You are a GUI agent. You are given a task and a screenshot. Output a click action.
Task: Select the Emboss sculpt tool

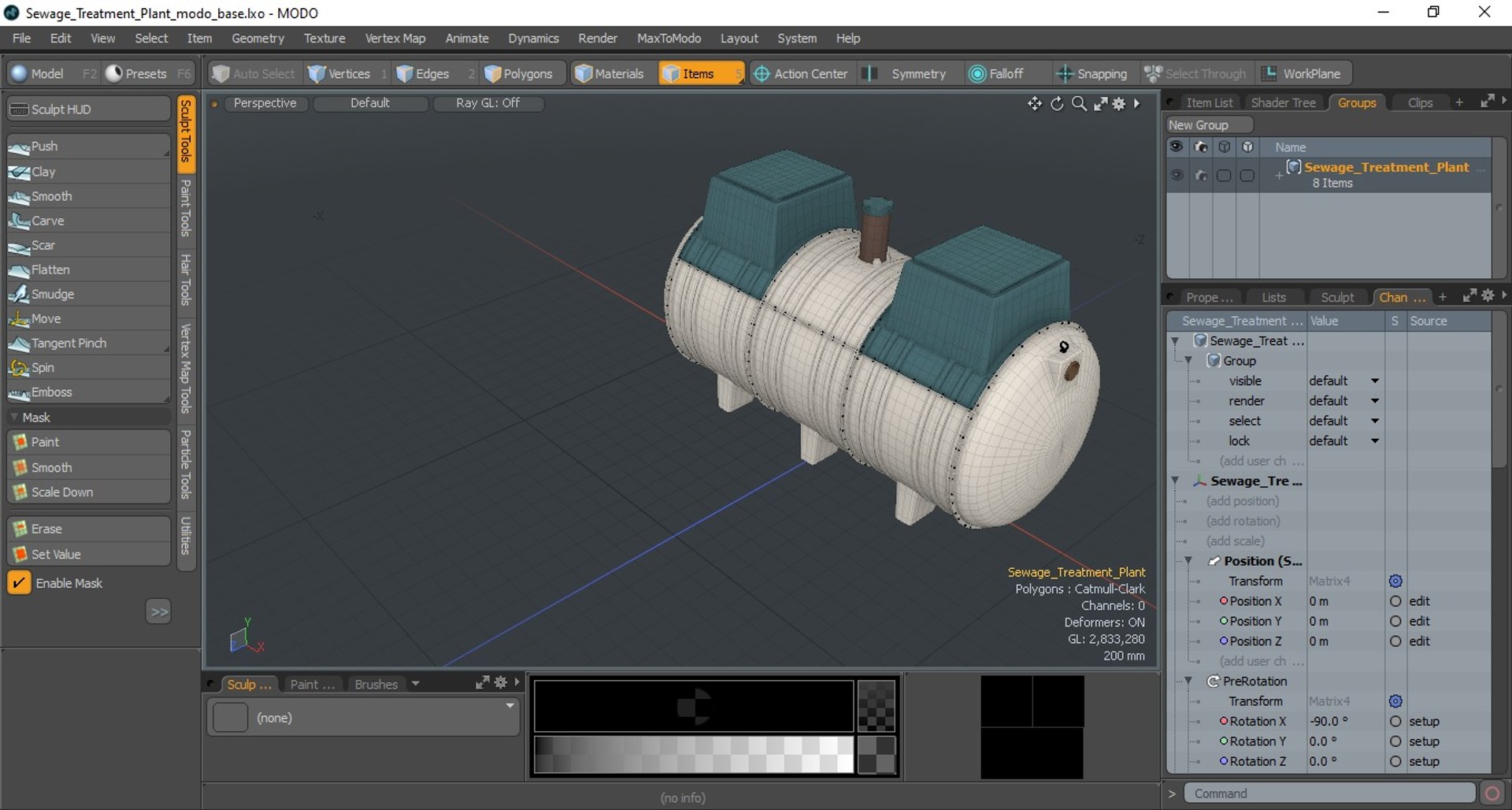tap(88, 392)
